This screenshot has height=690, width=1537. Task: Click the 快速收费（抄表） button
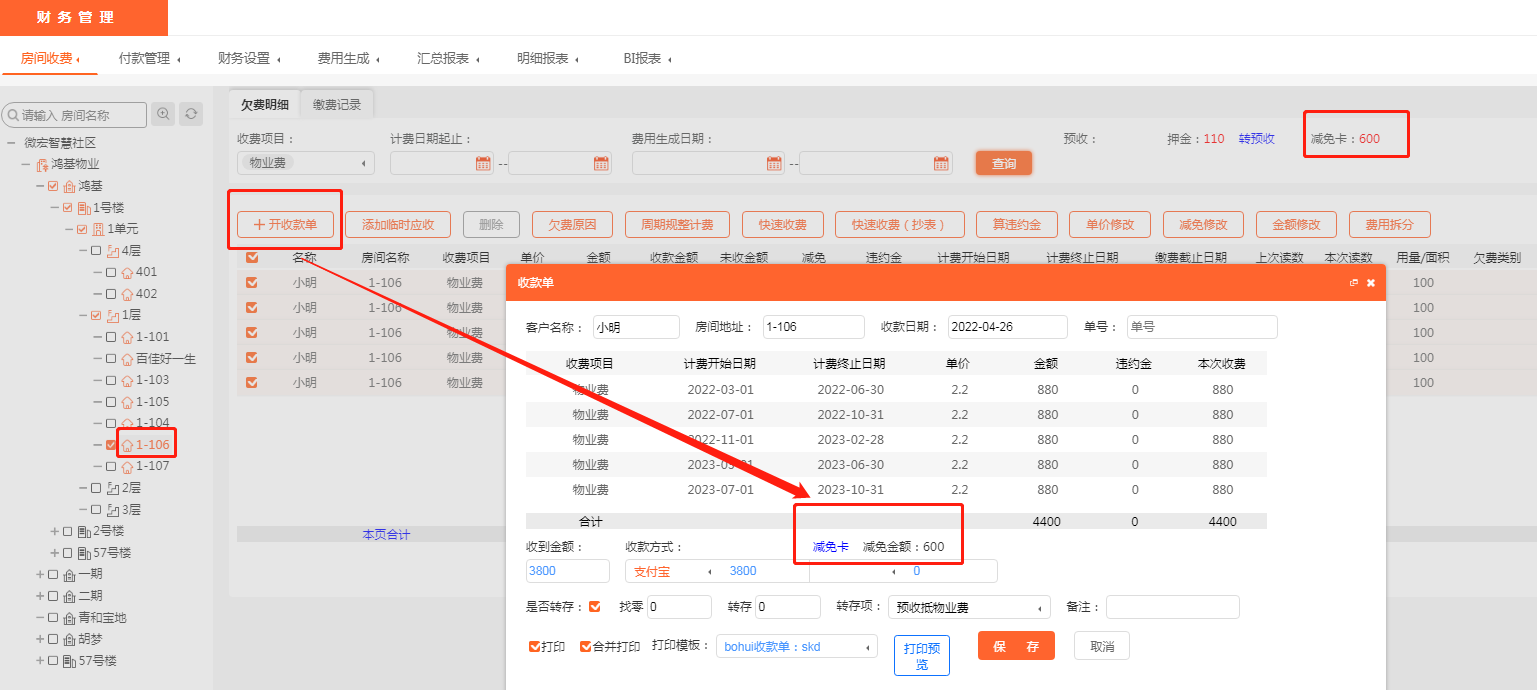click(899, 224)
